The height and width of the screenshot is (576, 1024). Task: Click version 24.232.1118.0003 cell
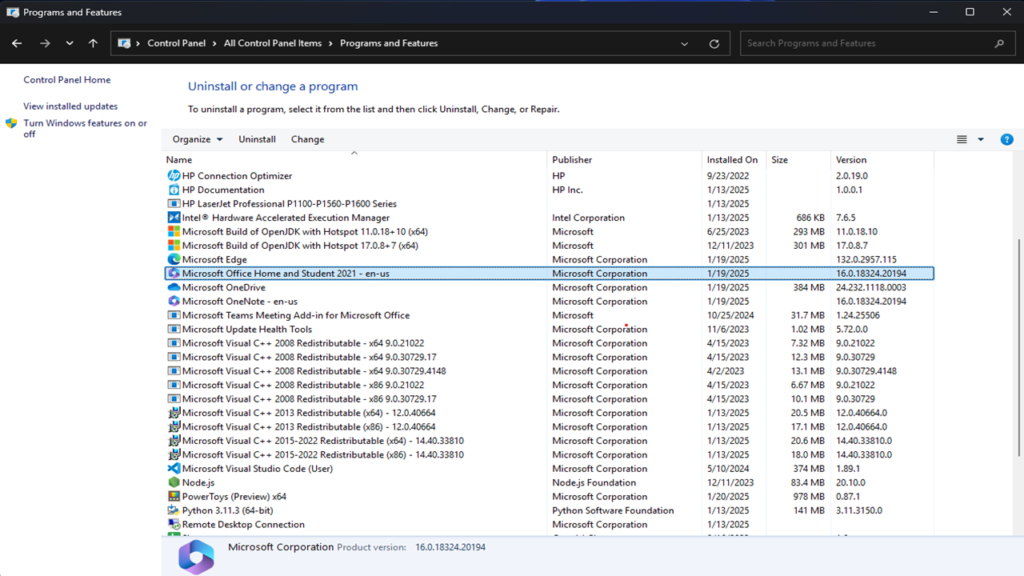(x=871, y=287)
